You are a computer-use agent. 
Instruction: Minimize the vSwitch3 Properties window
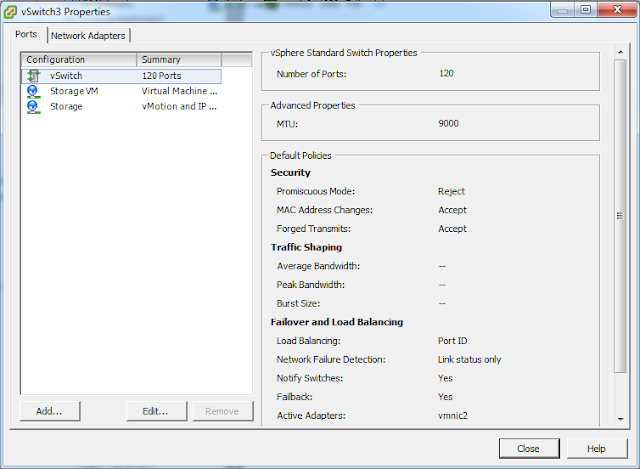(x=563, y=9)
